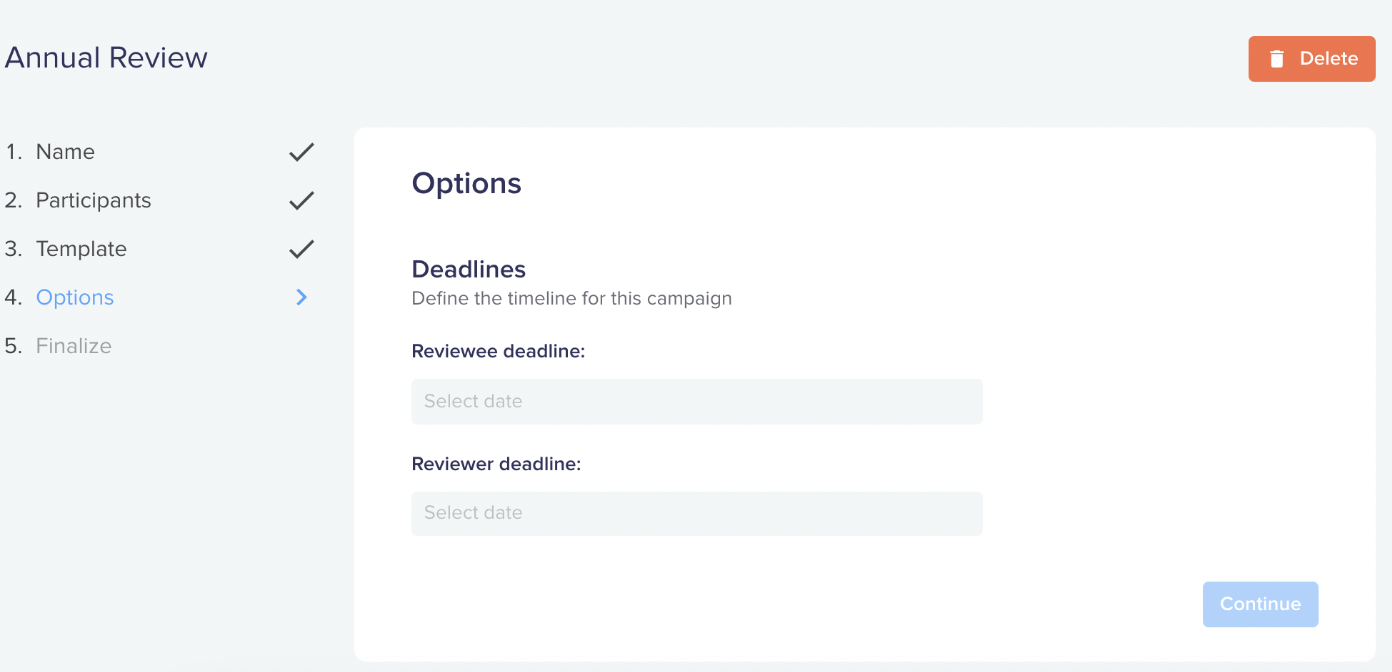The height and width of the screenshot is (672, 1392).
Task: Click the checkmark beside Name step
Action: coord(301,152)
